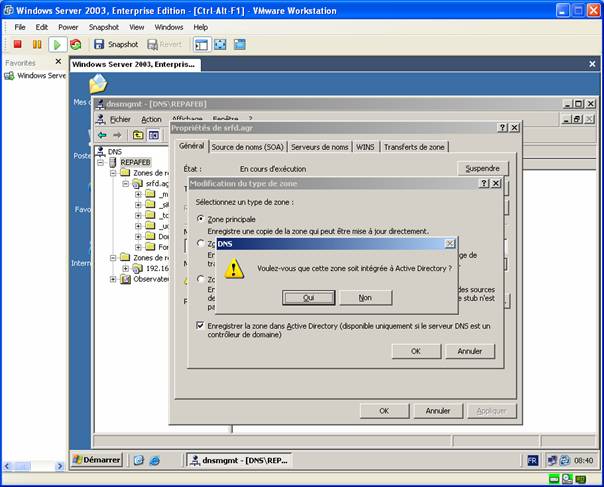Expand the Do... folder under srfd.agr
This screenshot has height=487, width=604.
point(138,236)
